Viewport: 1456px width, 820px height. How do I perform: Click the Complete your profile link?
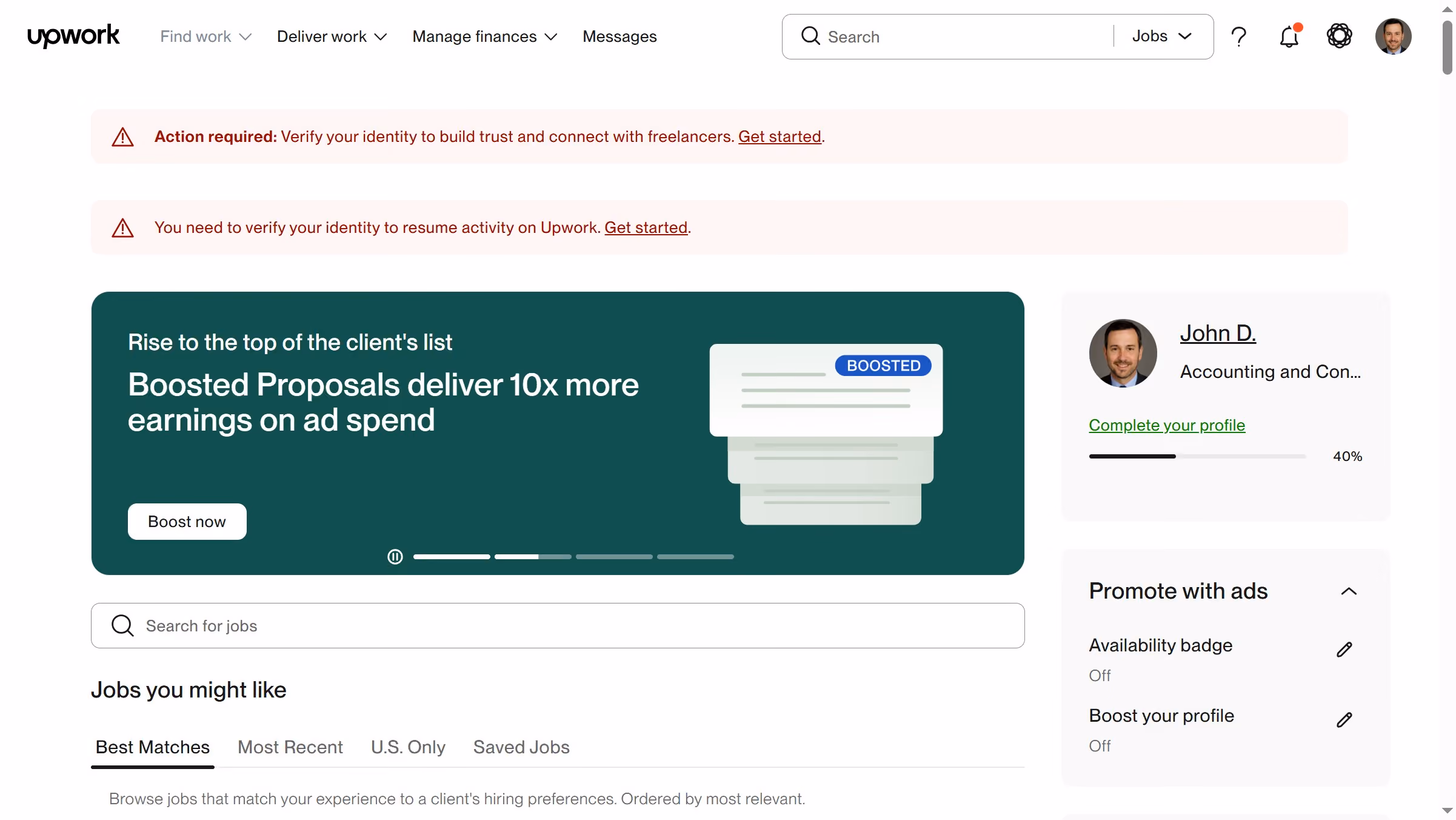click(x=1167, y=425)
